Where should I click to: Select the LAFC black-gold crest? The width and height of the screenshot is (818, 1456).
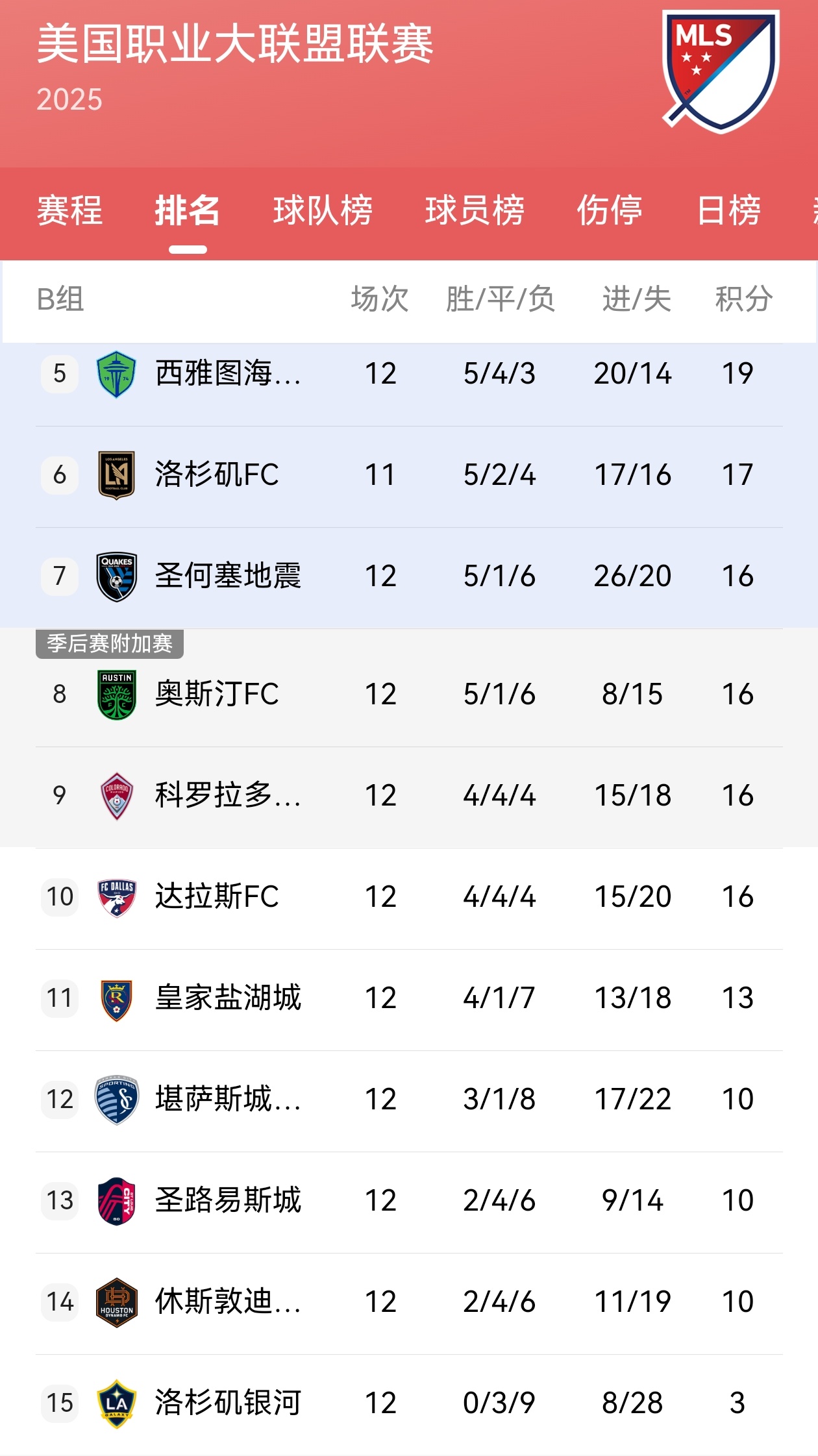point(116,475)
